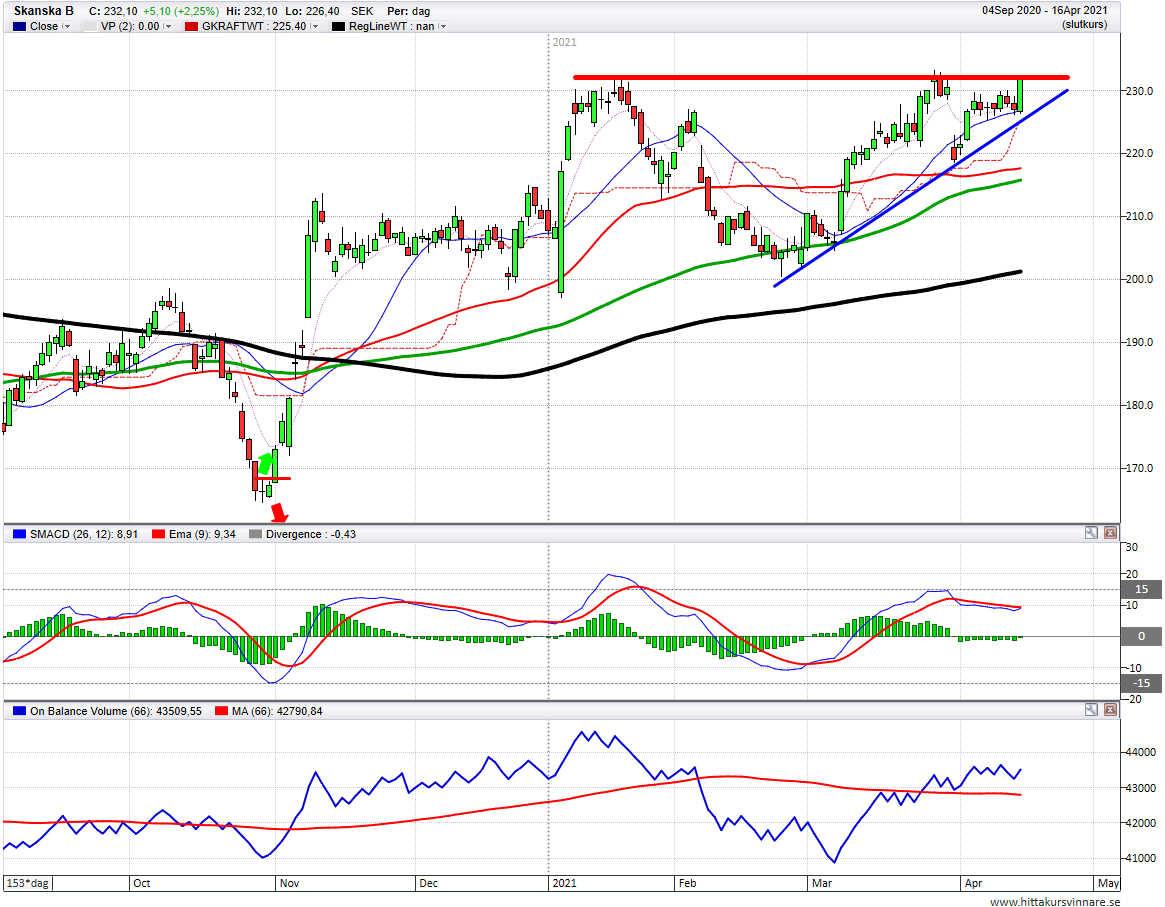Click the 'MA (66): 42790,84' label

click(x=277, y=711)
